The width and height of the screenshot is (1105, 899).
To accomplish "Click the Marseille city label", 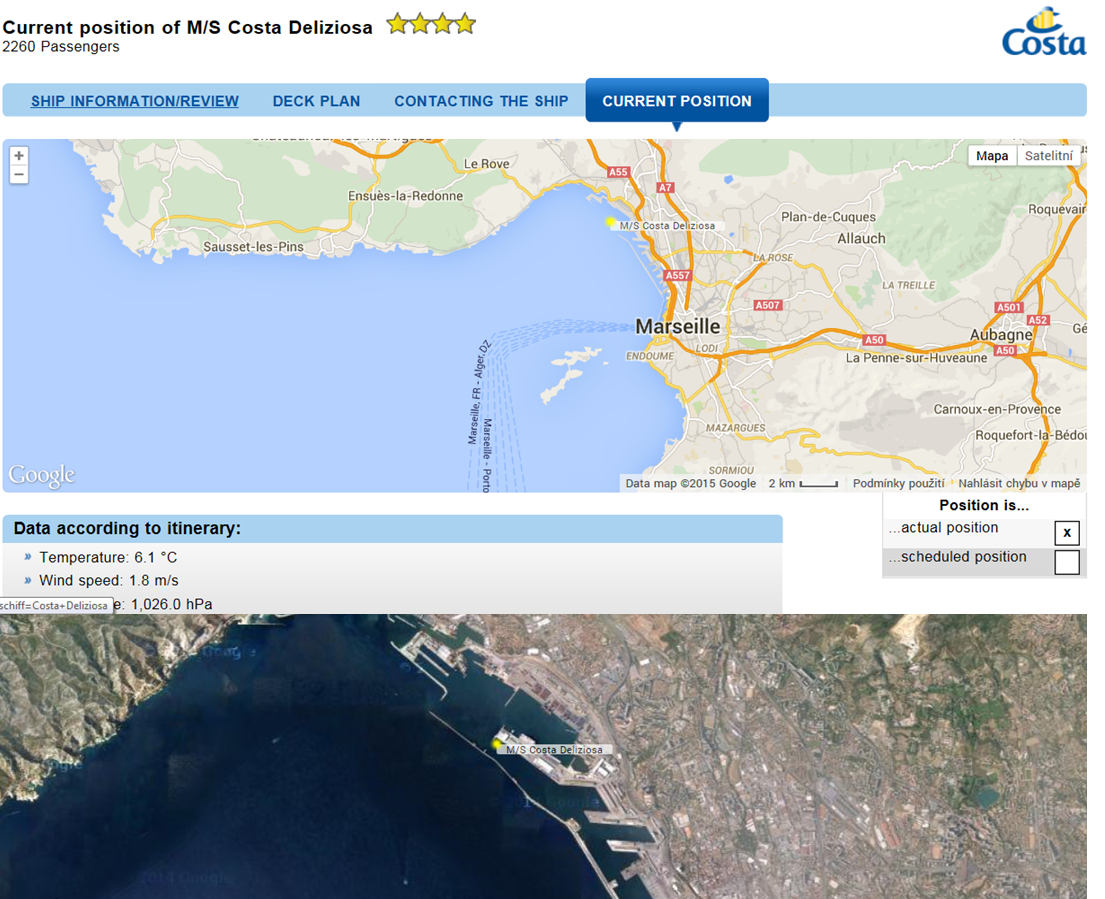I will pyautogui.click(x=678, y=327).
